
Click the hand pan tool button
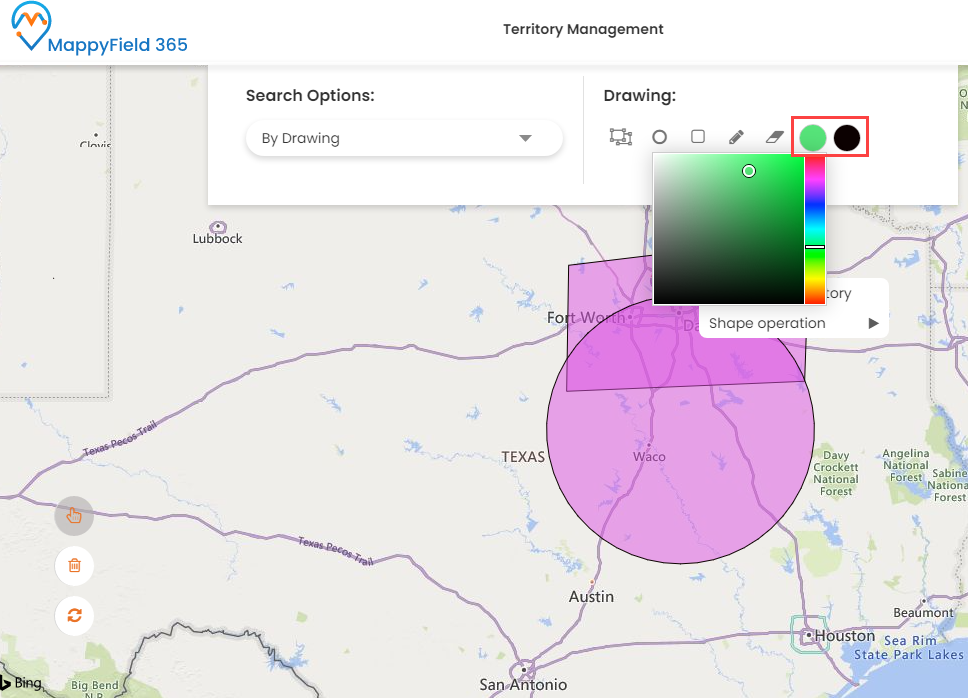coord(74,515)
